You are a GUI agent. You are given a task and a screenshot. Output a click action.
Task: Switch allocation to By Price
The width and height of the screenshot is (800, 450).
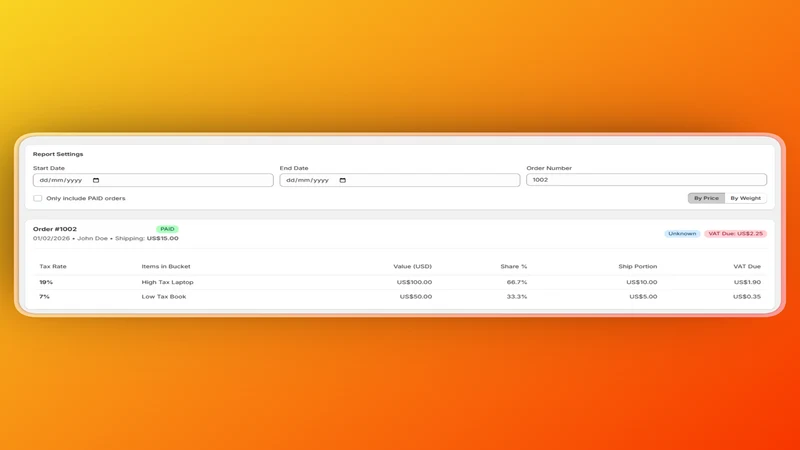(706, 198)
